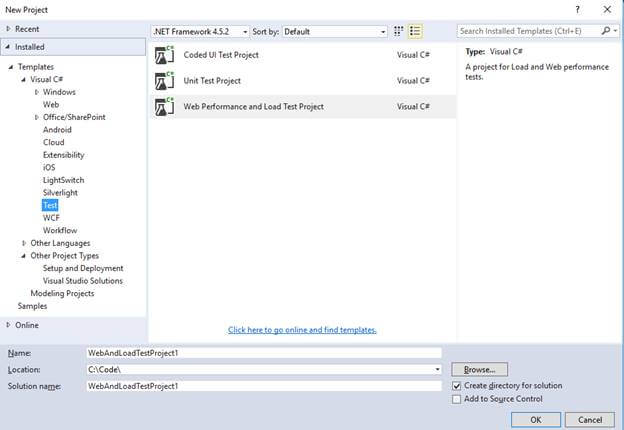Viewport: 624px width, 430px height.
Task: Click the Unit Test Project flask icon
Action: pos(164,81)
